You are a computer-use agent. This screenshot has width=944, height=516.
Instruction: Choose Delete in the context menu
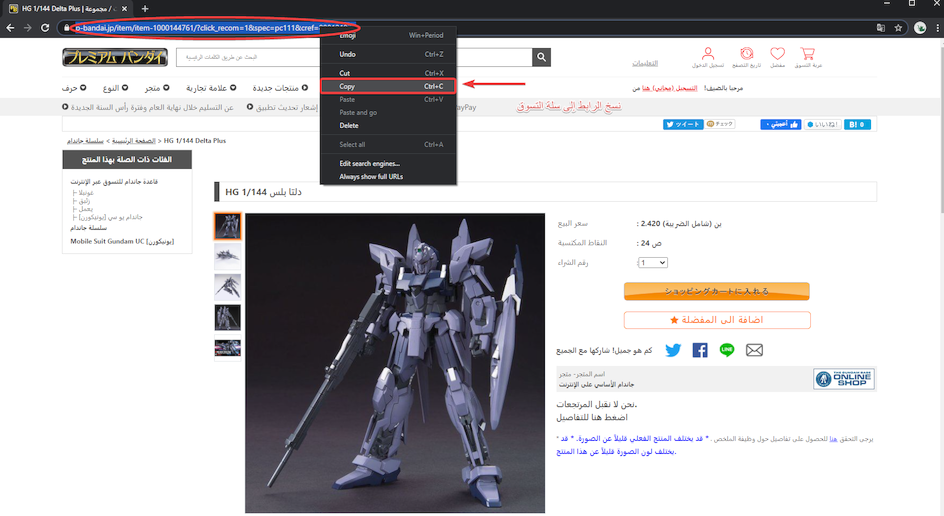pos(388,125)
